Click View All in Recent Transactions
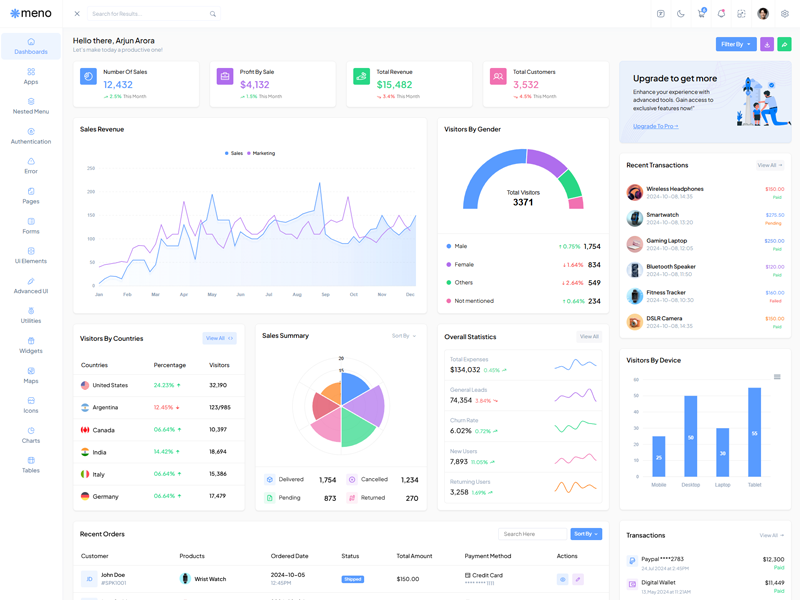This screenshot has width=800, height=600. tap(769, 165)
